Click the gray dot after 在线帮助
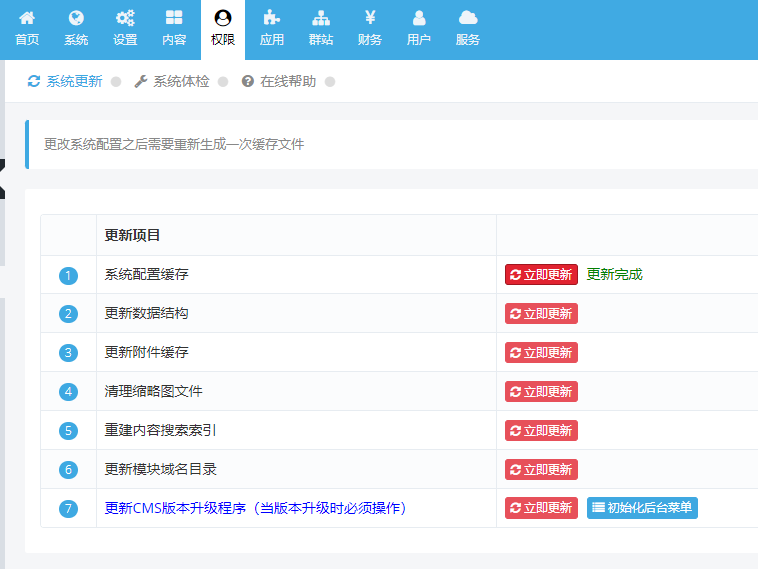This screenshot has height=569, width=758. point(330,82)
